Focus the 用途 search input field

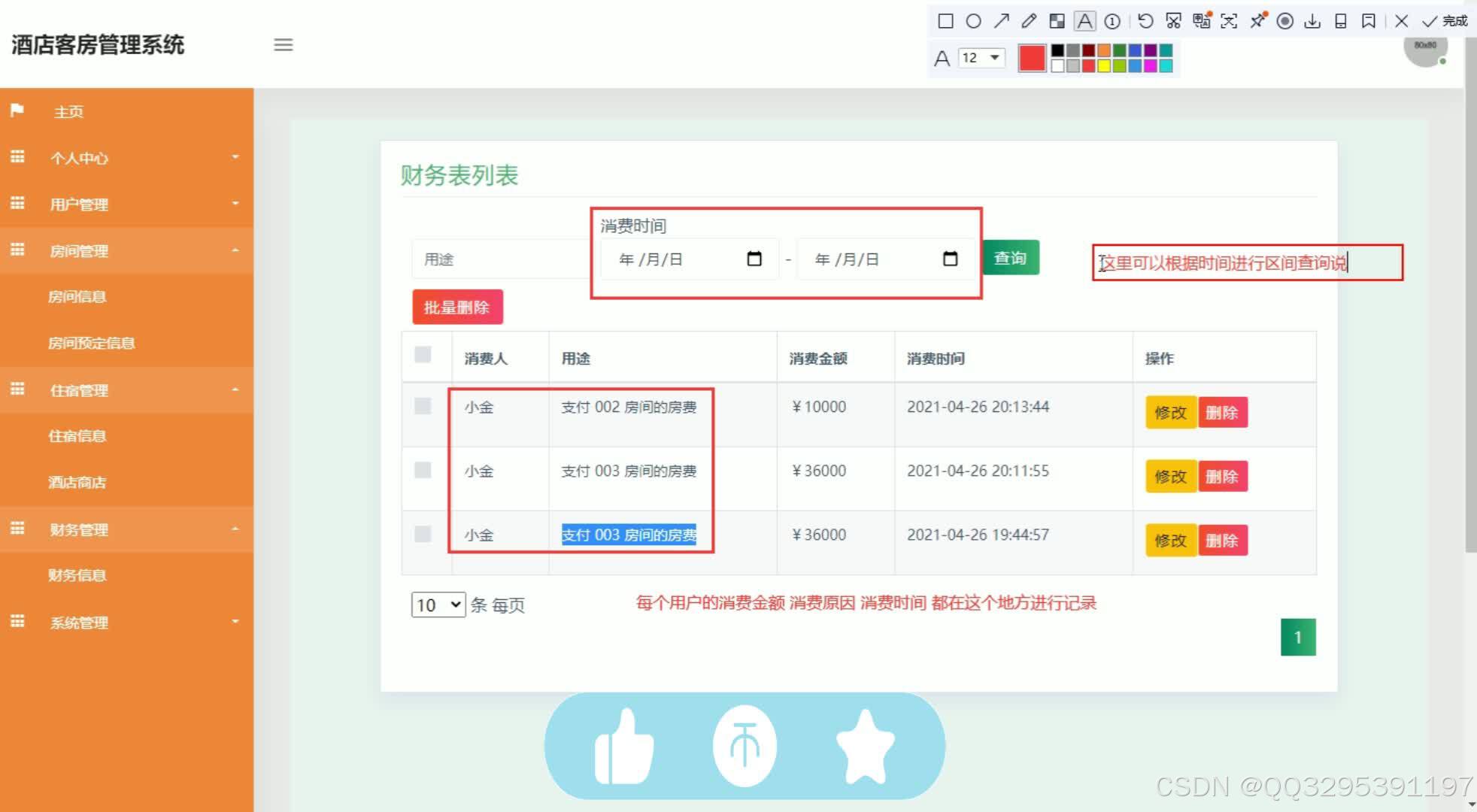[x=501, y=259]
